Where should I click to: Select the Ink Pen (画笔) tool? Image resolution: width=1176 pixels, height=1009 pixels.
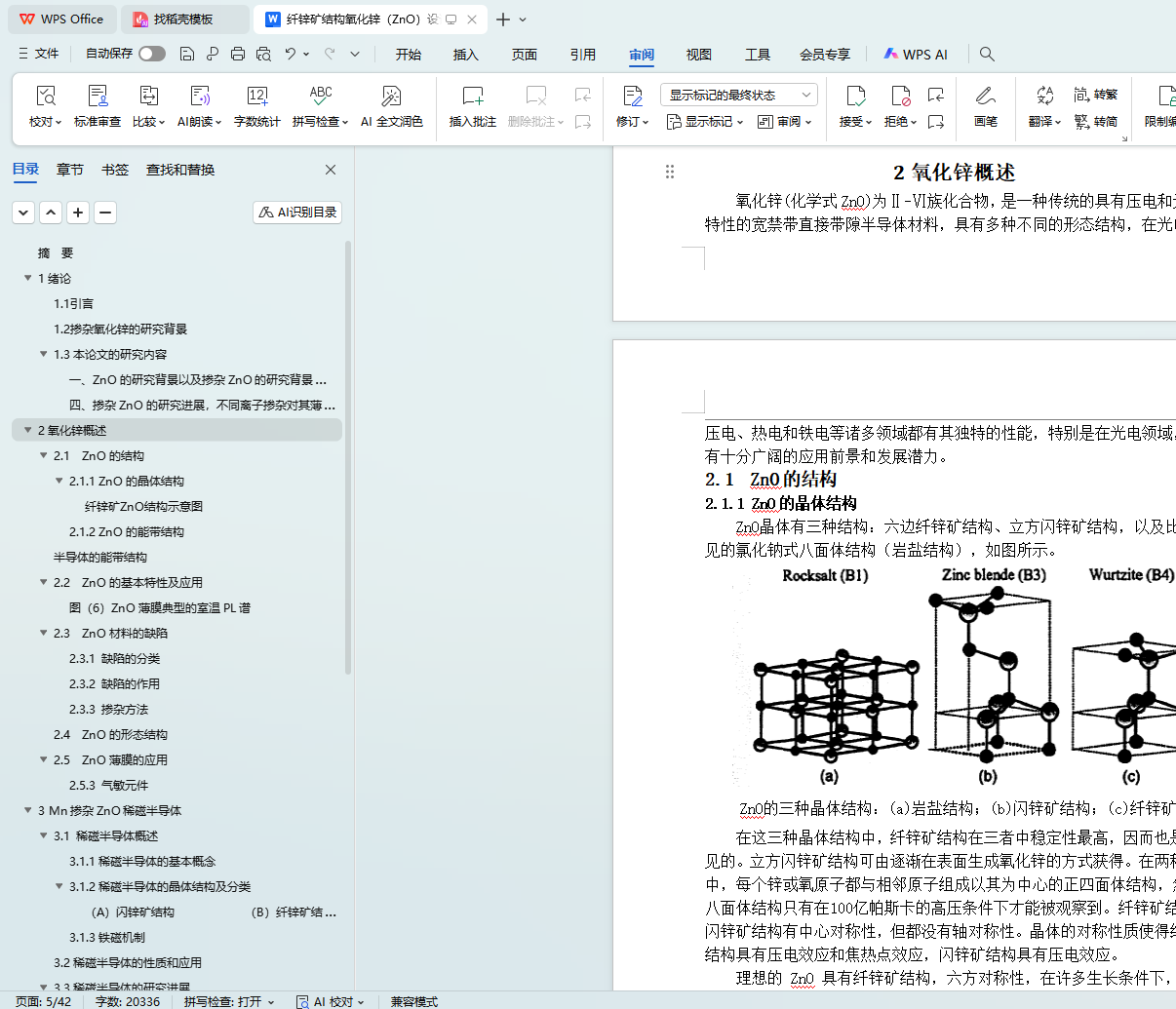pos(985,97)
